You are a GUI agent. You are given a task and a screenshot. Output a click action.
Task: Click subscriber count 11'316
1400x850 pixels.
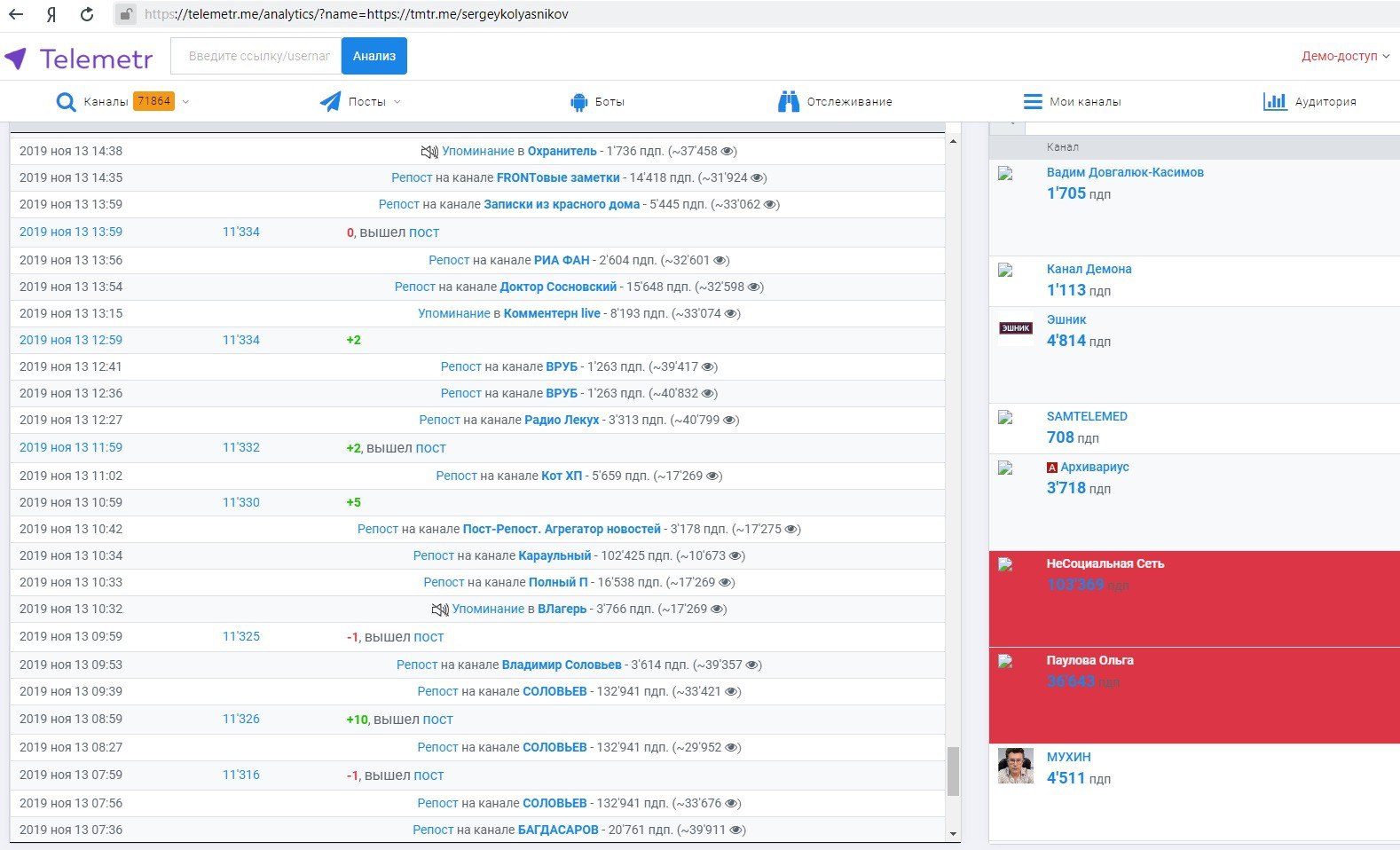pos(241,775)
